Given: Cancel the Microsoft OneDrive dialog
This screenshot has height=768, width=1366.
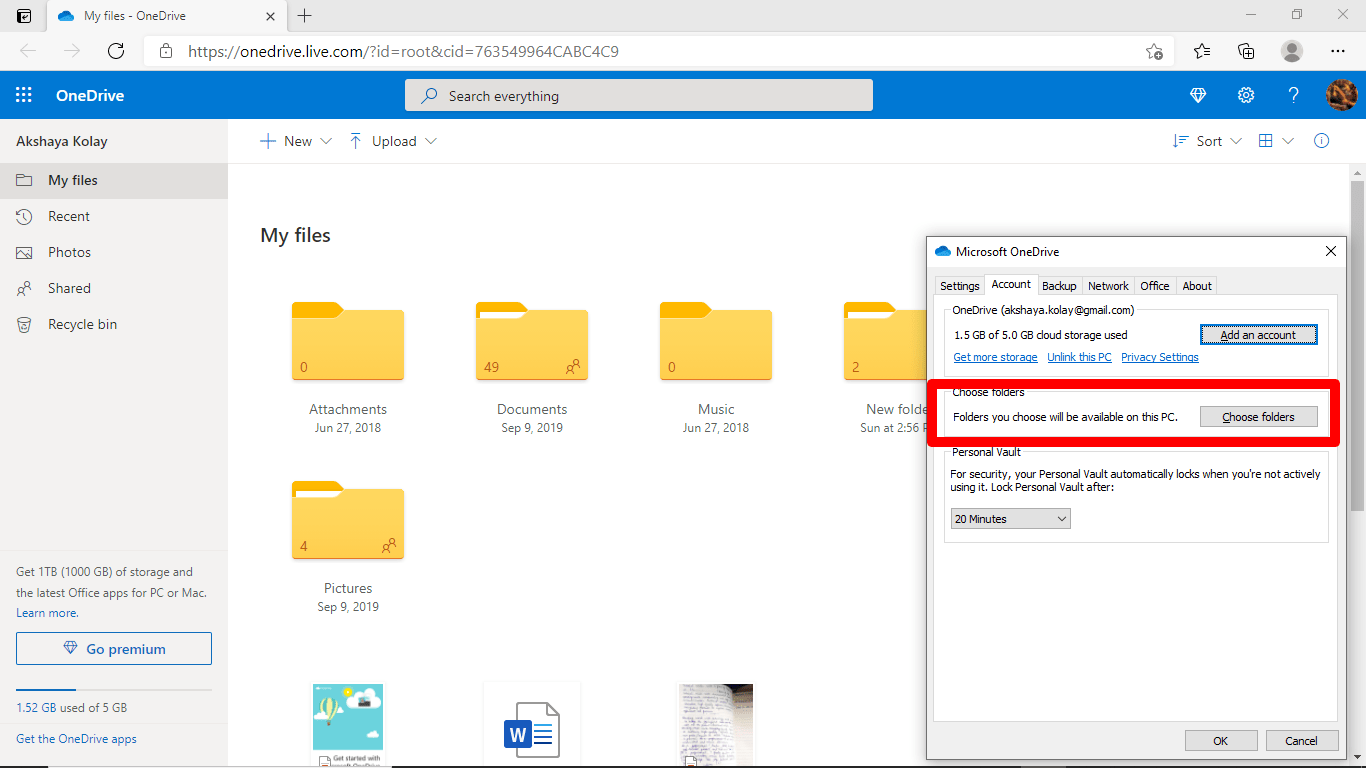Looking at the screenshot, I should [1301, 741].
